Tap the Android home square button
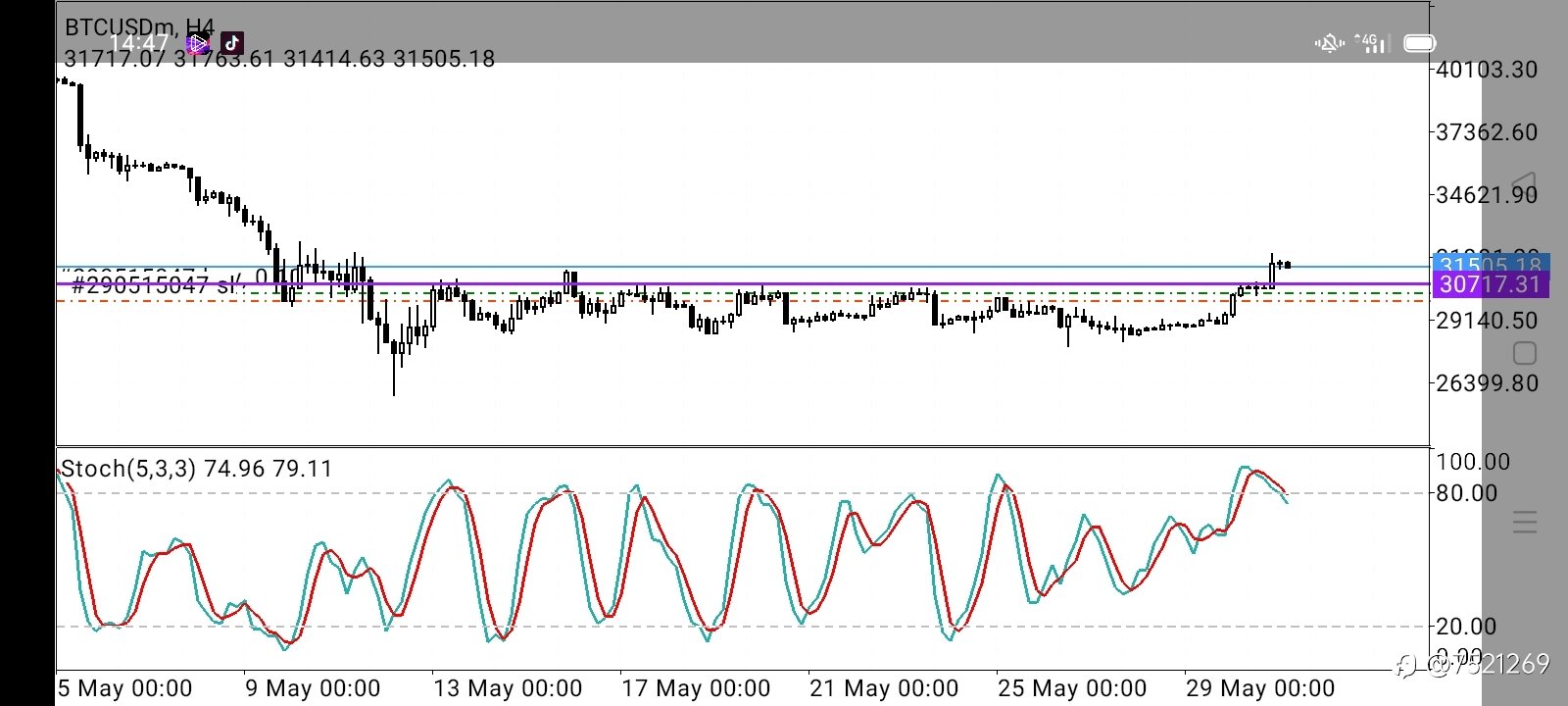 click(1525, 353)
